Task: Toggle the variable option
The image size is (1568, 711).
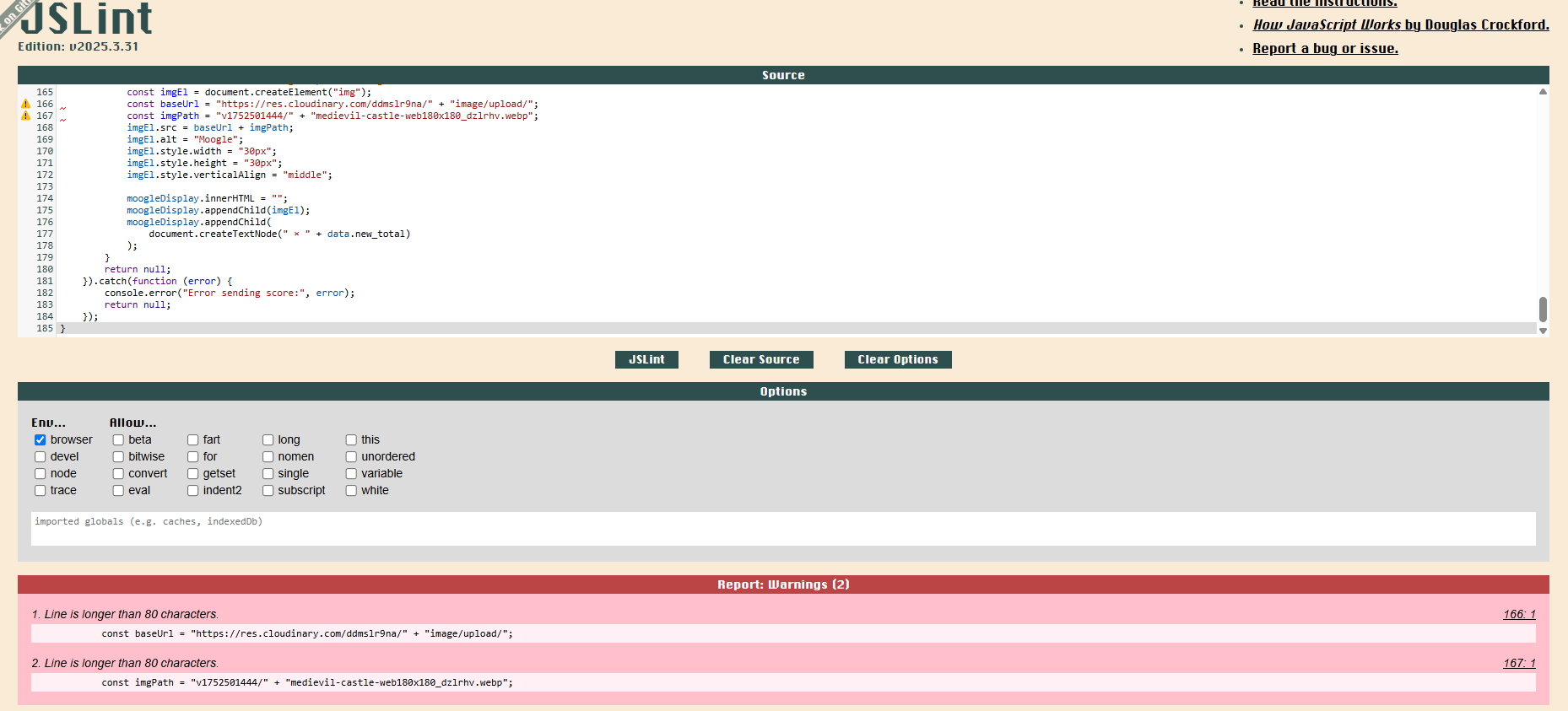Action: click(x=351, y=473)
